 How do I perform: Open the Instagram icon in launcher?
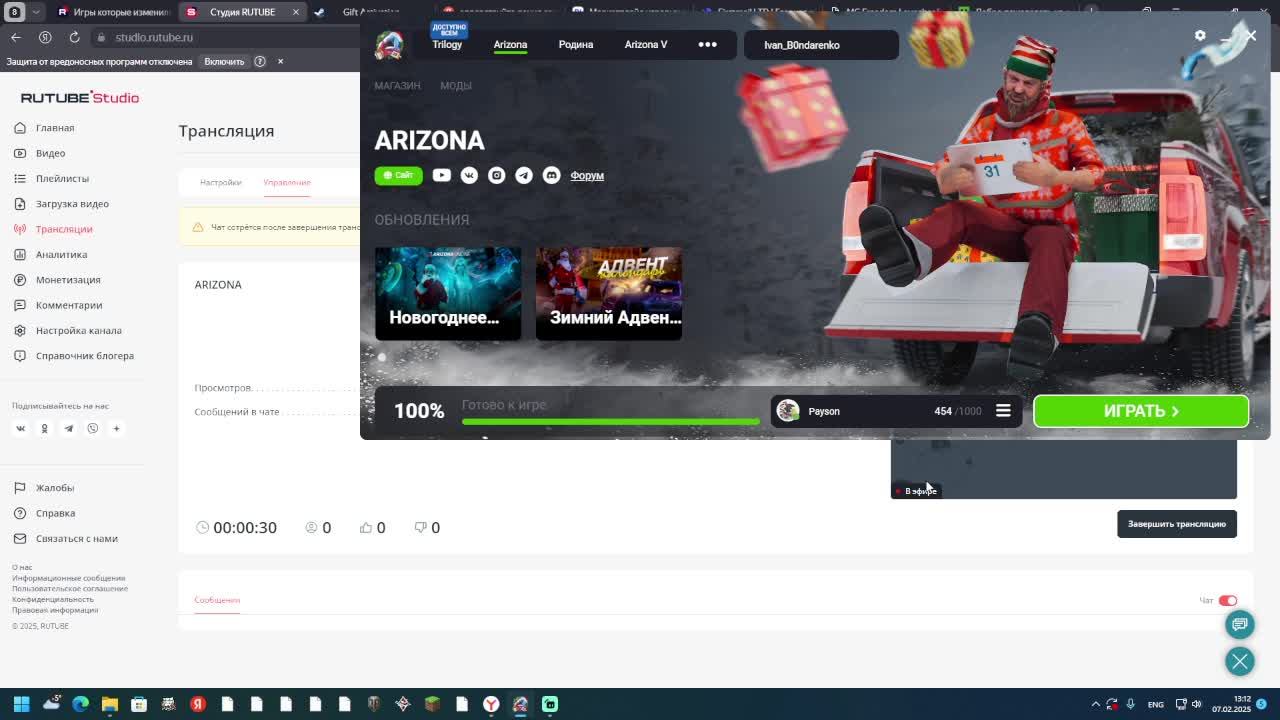496,175
